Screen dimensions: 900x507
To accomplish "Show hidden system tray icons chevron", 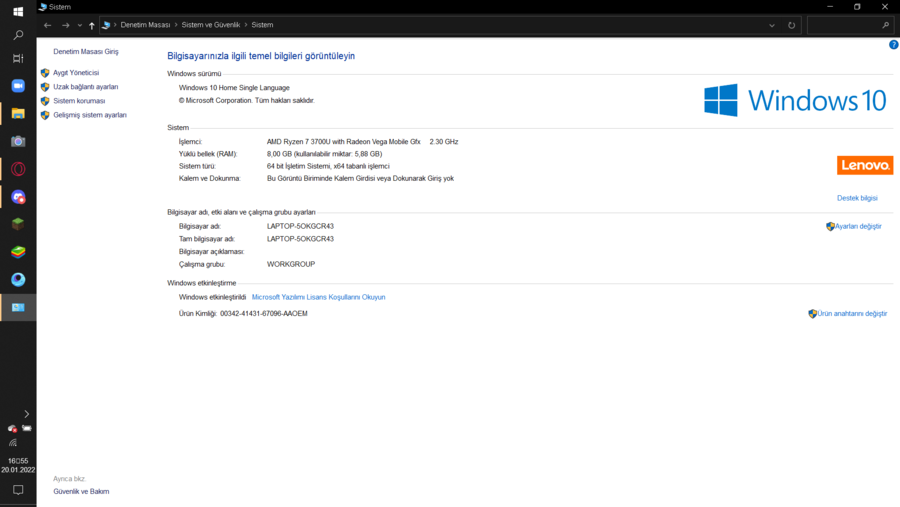I will 26,413.
